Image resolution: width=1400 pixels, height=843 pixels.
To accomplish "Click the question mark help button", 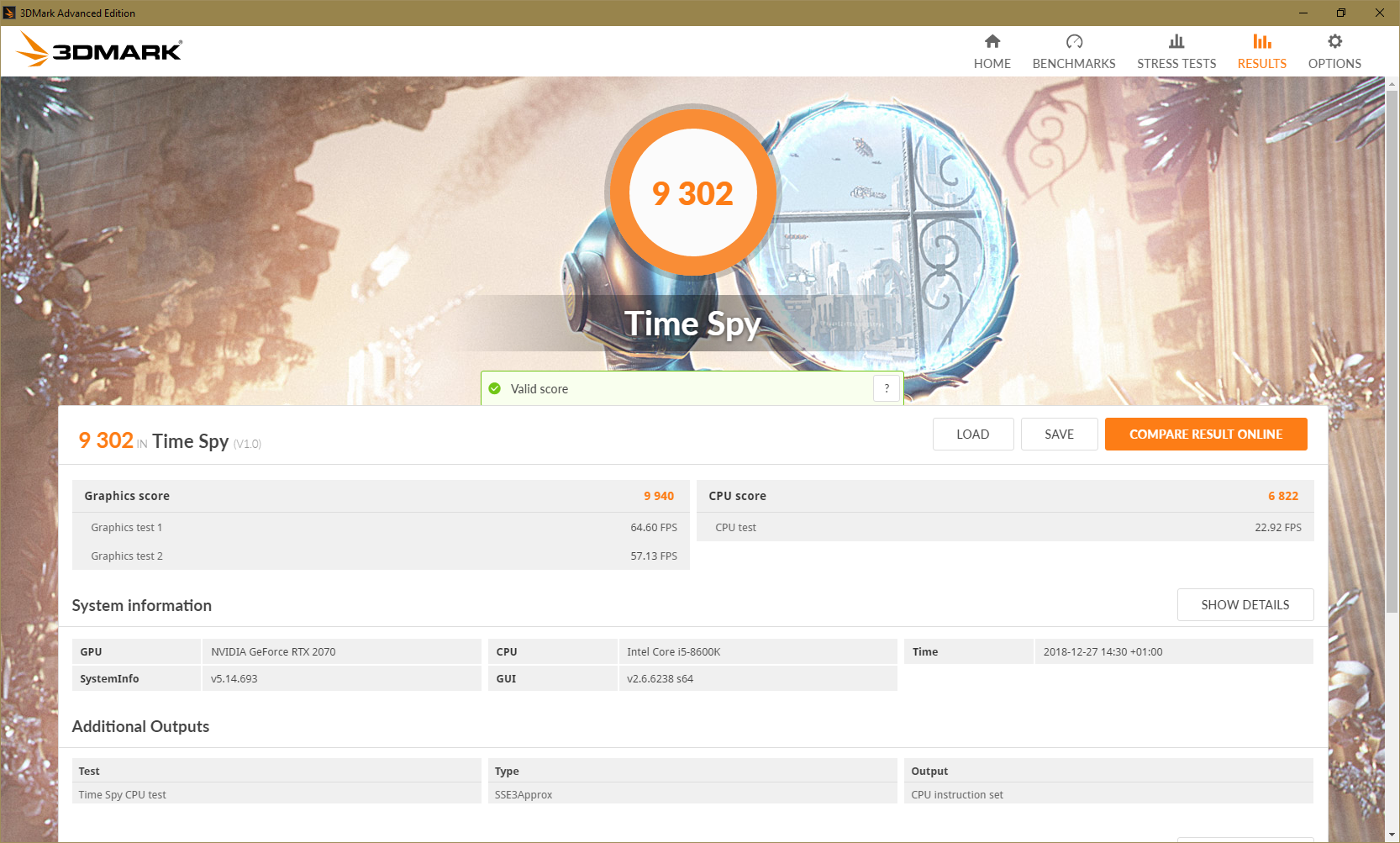I will [x=887, y=388].
